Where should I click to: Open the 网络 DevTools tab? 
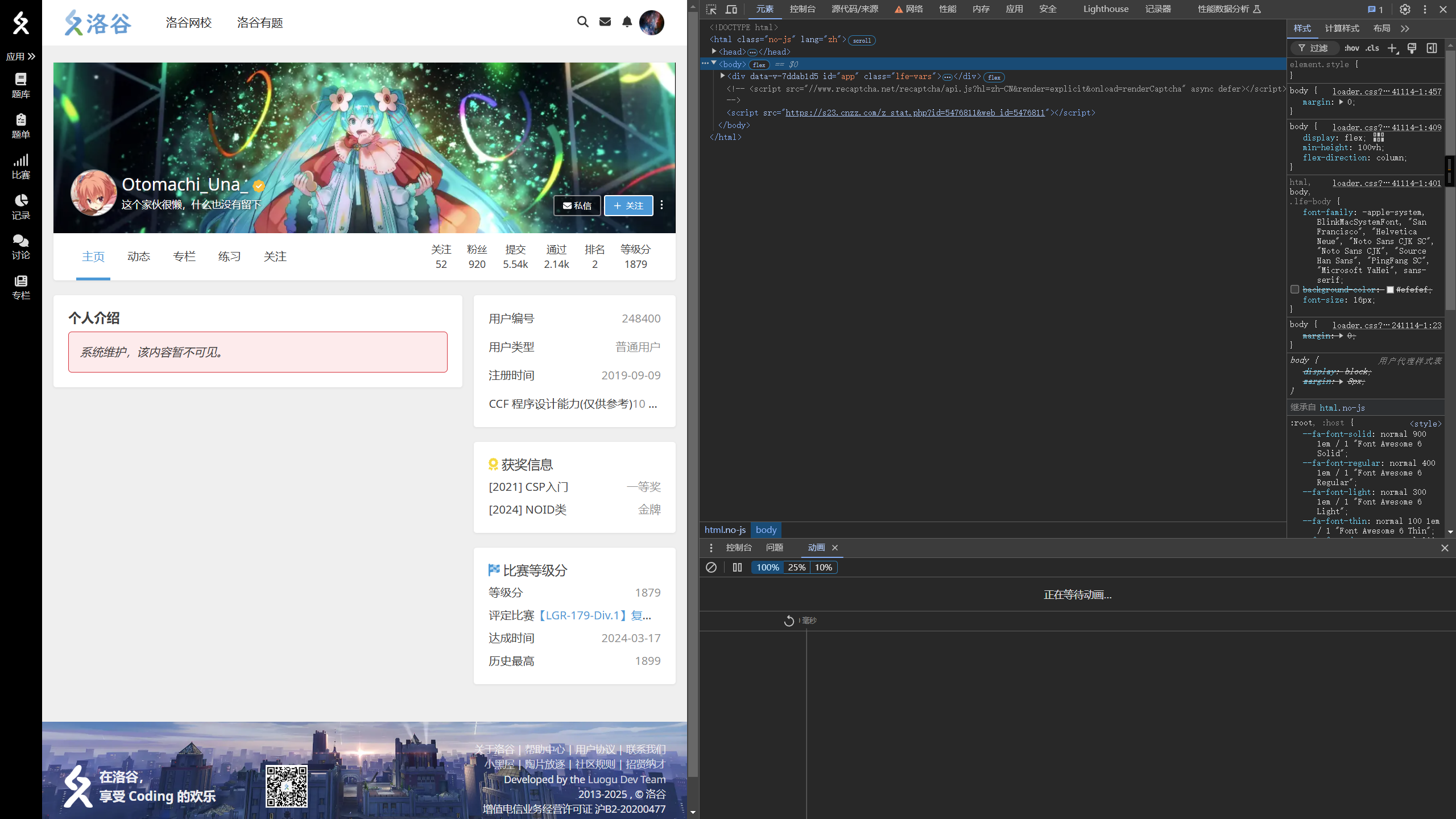(909, 9)
